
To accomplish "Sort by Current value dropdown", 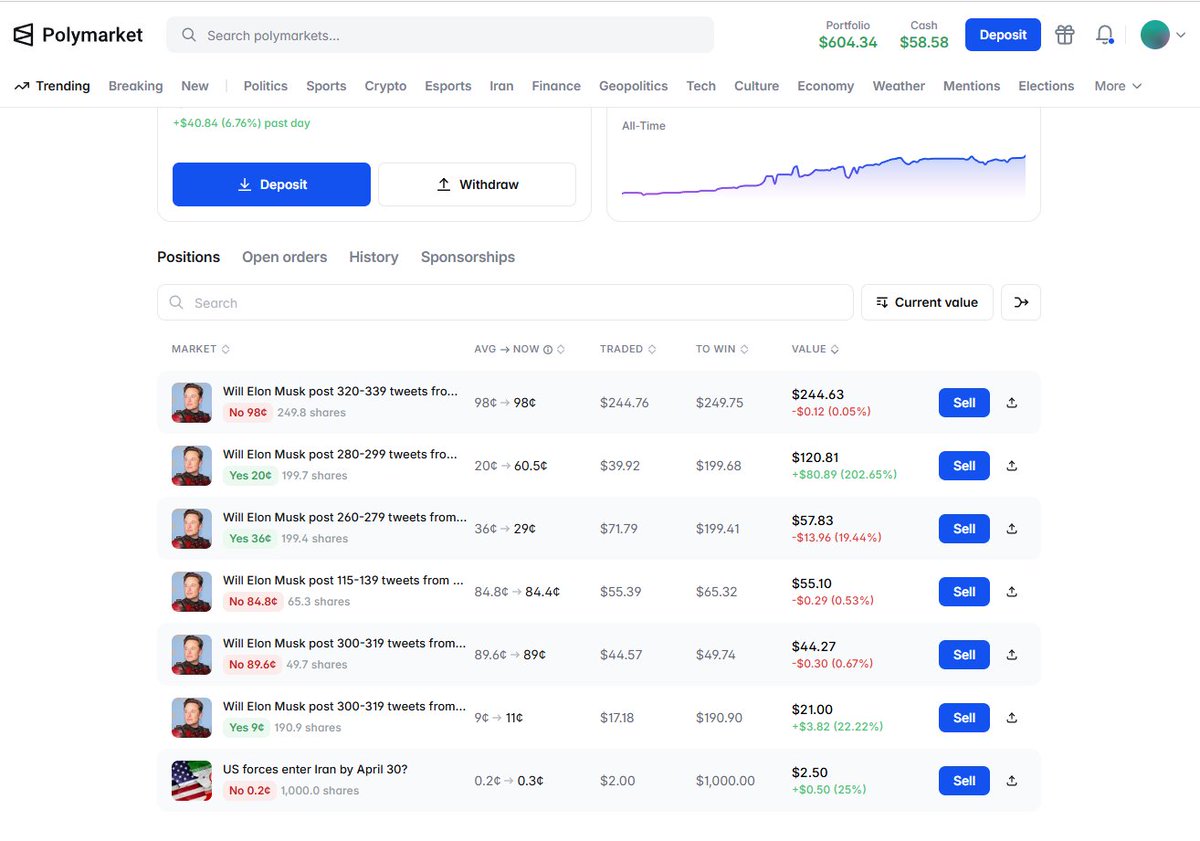I will coord(927,302).
